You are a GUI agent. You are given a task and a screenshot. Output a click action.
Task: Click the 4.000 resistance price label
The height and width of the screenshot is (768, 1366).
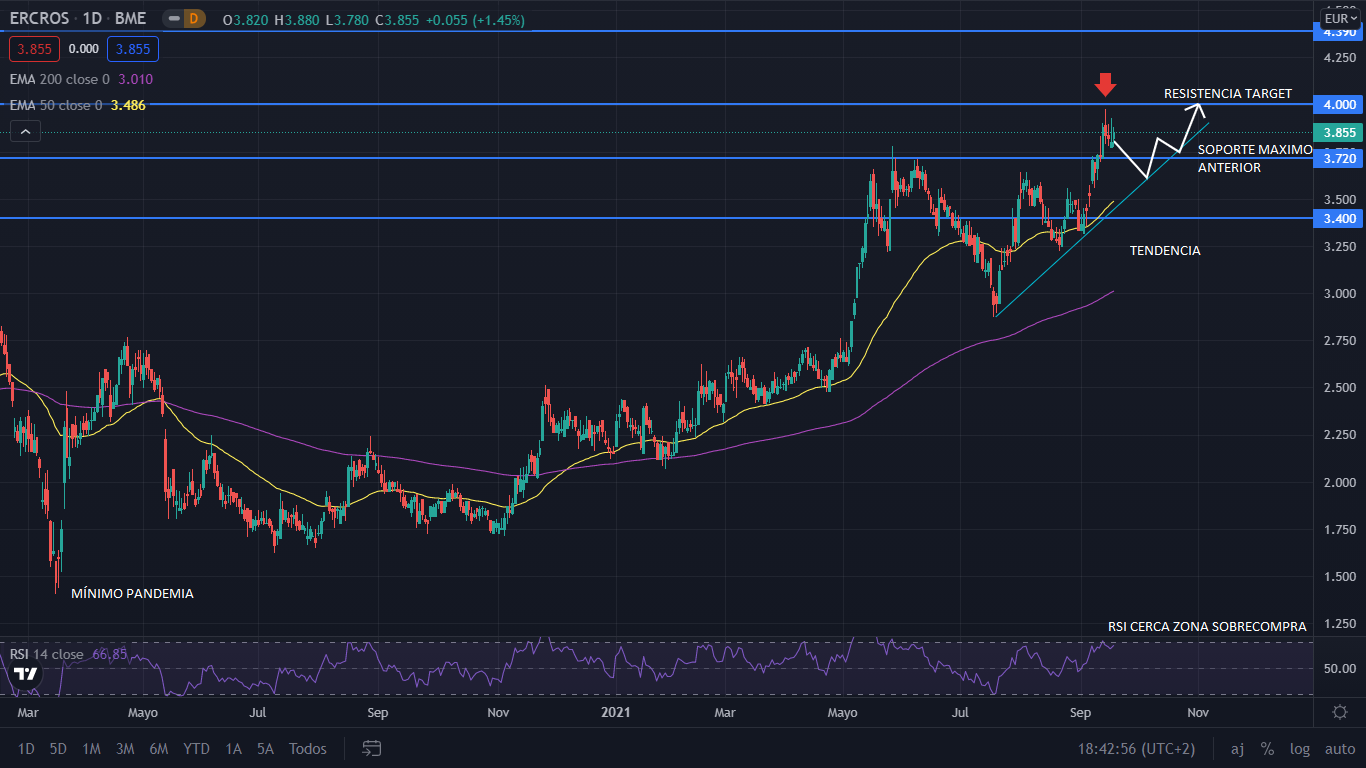tap(1339, 105)
